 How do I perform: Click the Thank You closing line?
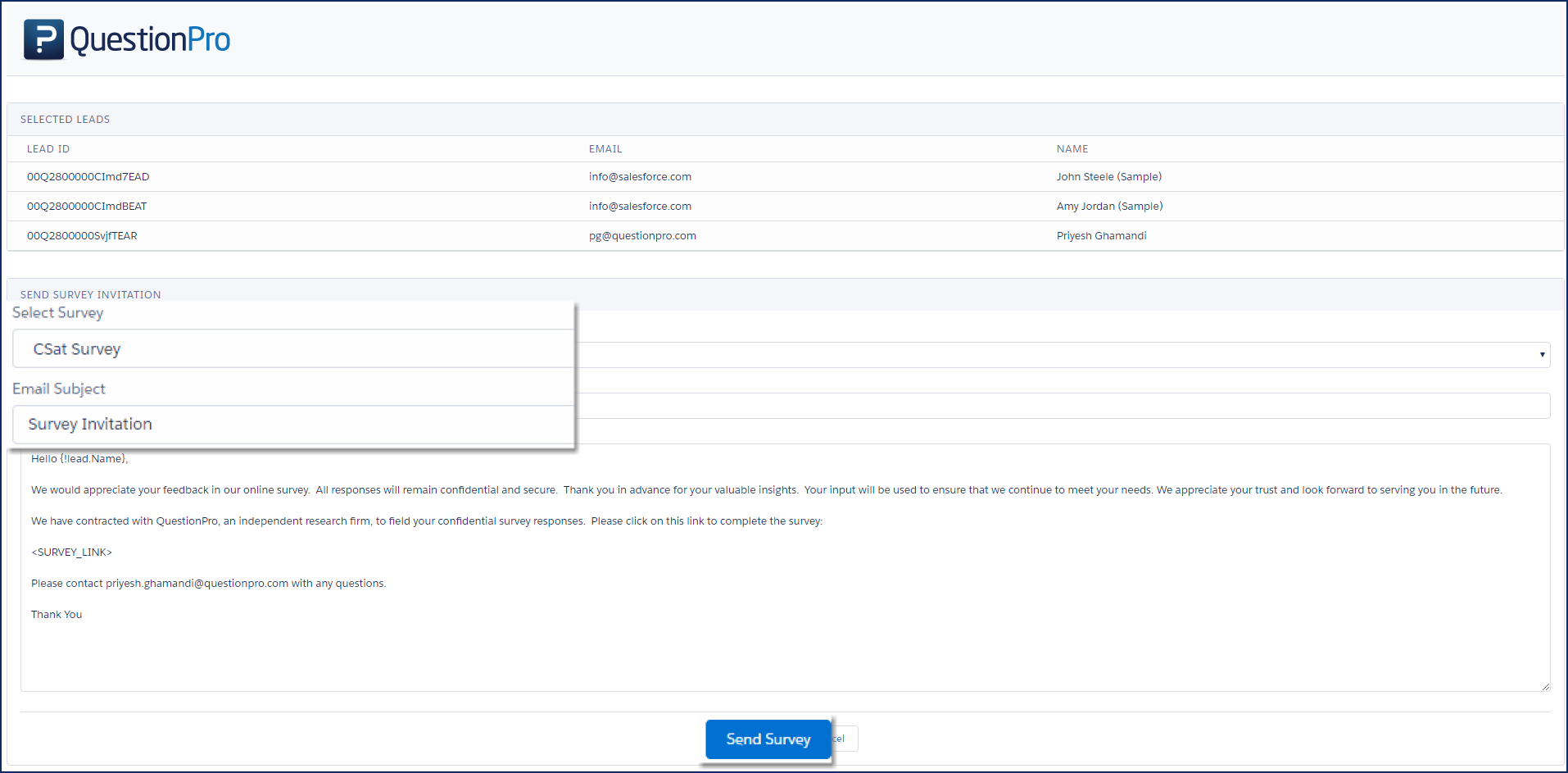point(57,615)
